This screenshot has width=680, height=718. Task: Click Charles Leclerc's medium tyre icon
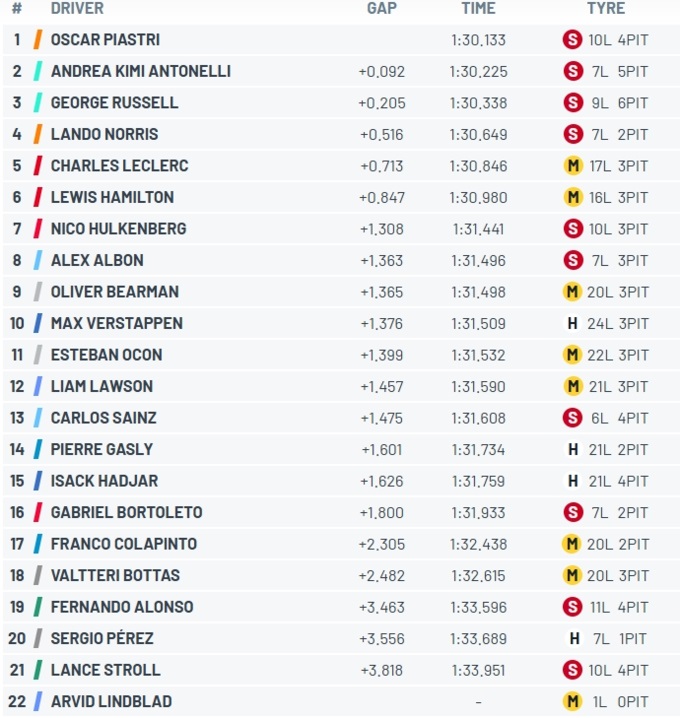point(572,166)
